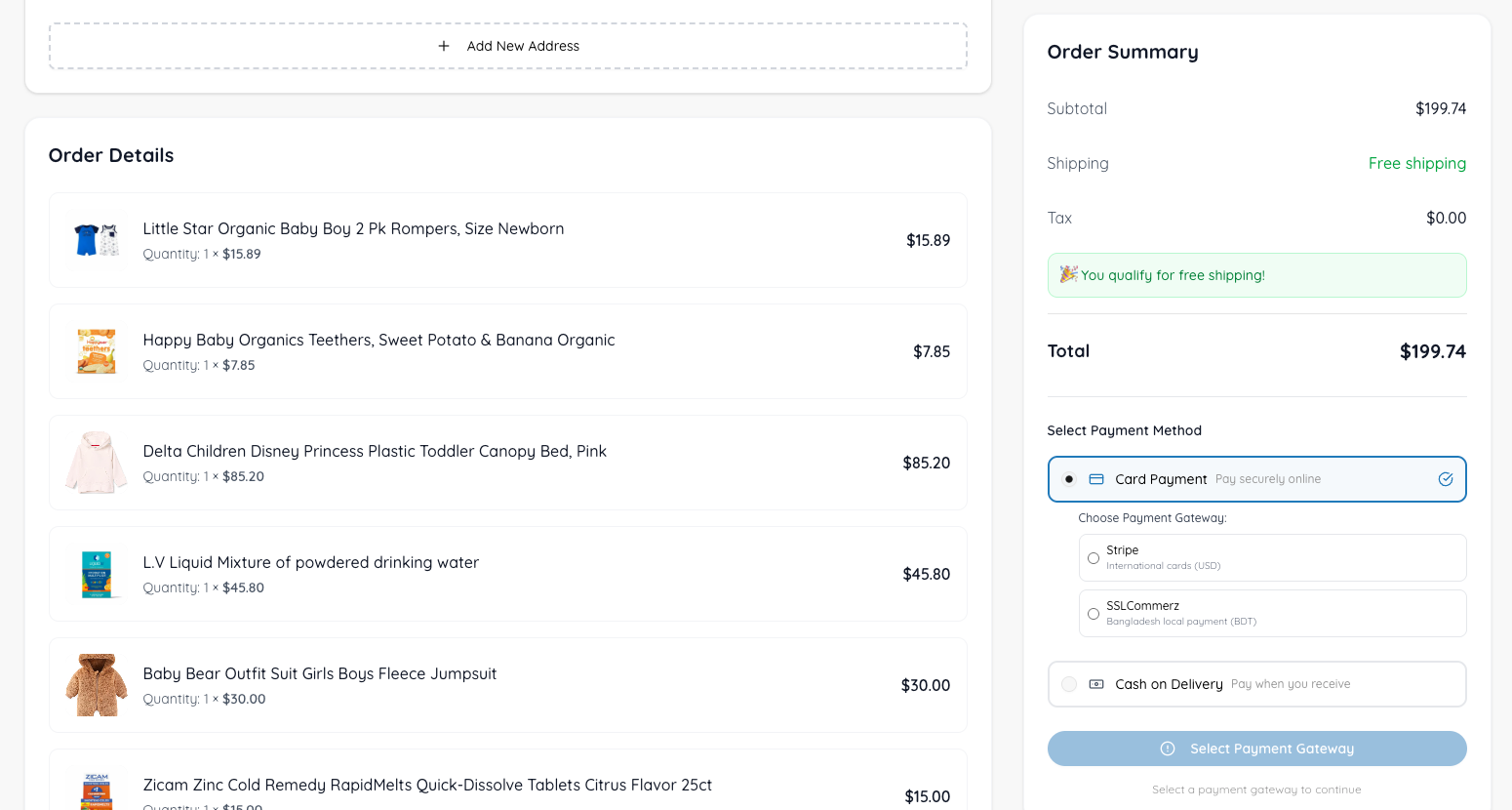Click the cash icon beside Cash on Delivery
This screenshot has height=810, width=1512.
pyautogui.click(x=1095, y=684)
